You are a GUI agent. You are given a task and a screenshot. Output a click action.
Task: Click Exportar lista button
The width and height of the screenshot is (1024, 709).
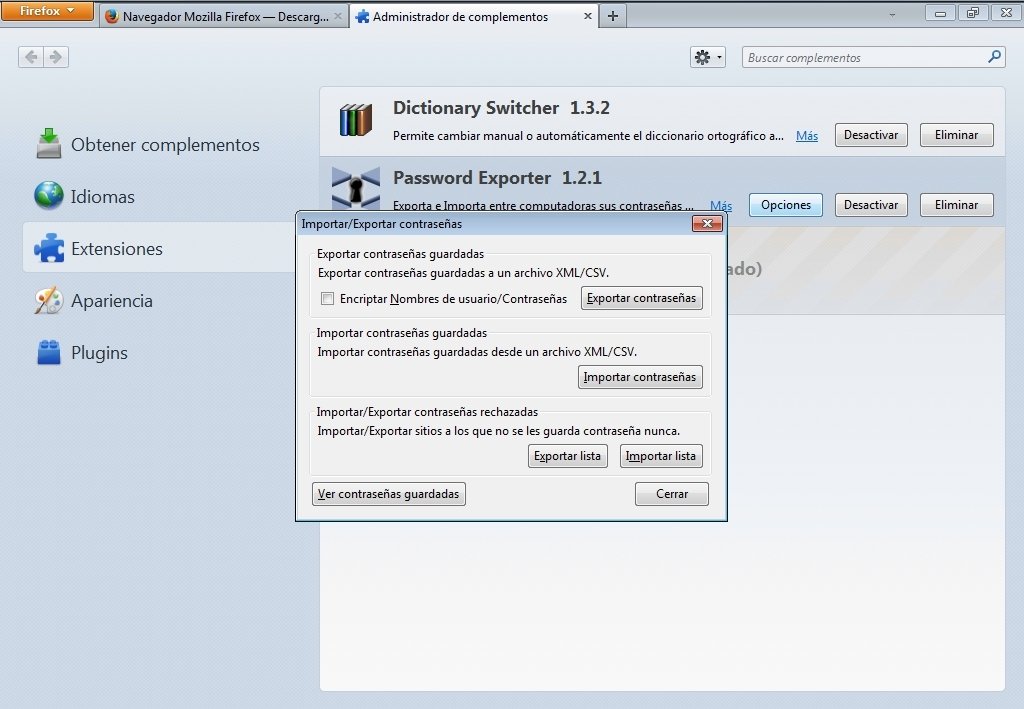pos(568,456)
